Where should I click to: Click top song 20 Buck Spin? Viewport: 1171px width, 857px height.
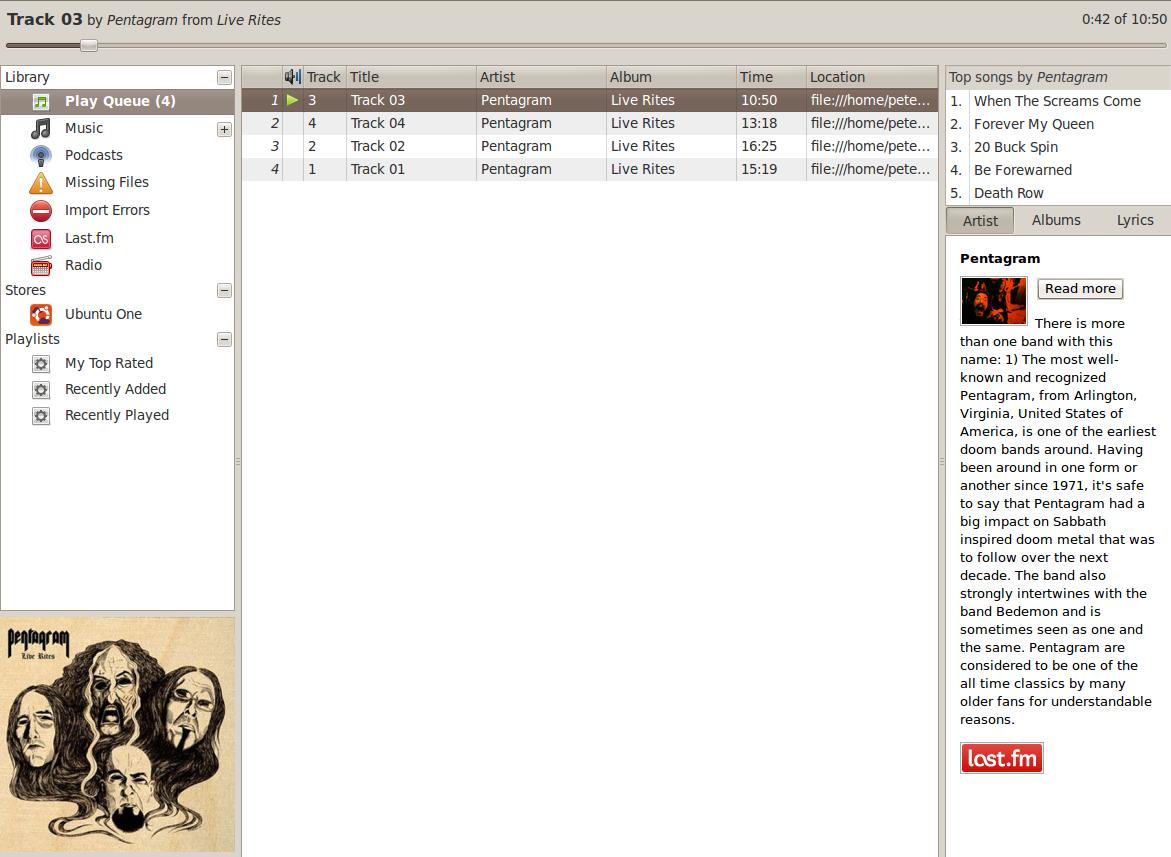pyautogui.click(x=1016, y=147)
